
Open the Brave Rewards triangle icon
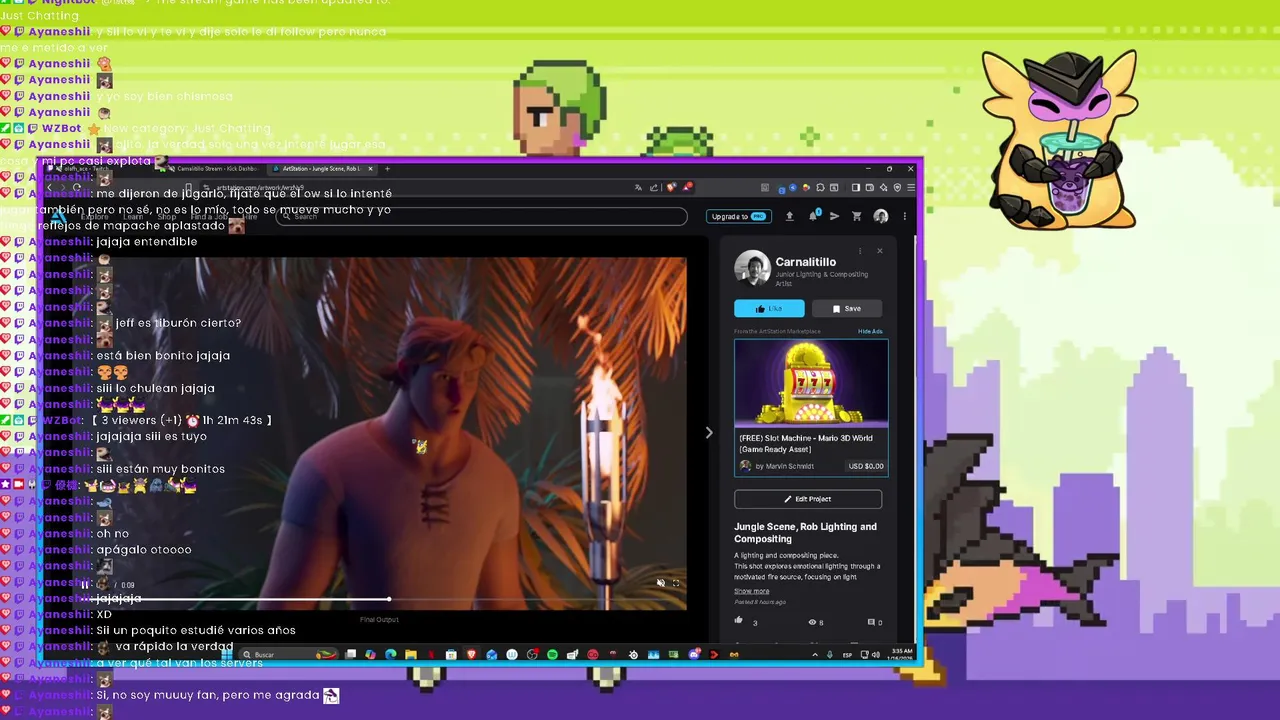coord(687,187)
